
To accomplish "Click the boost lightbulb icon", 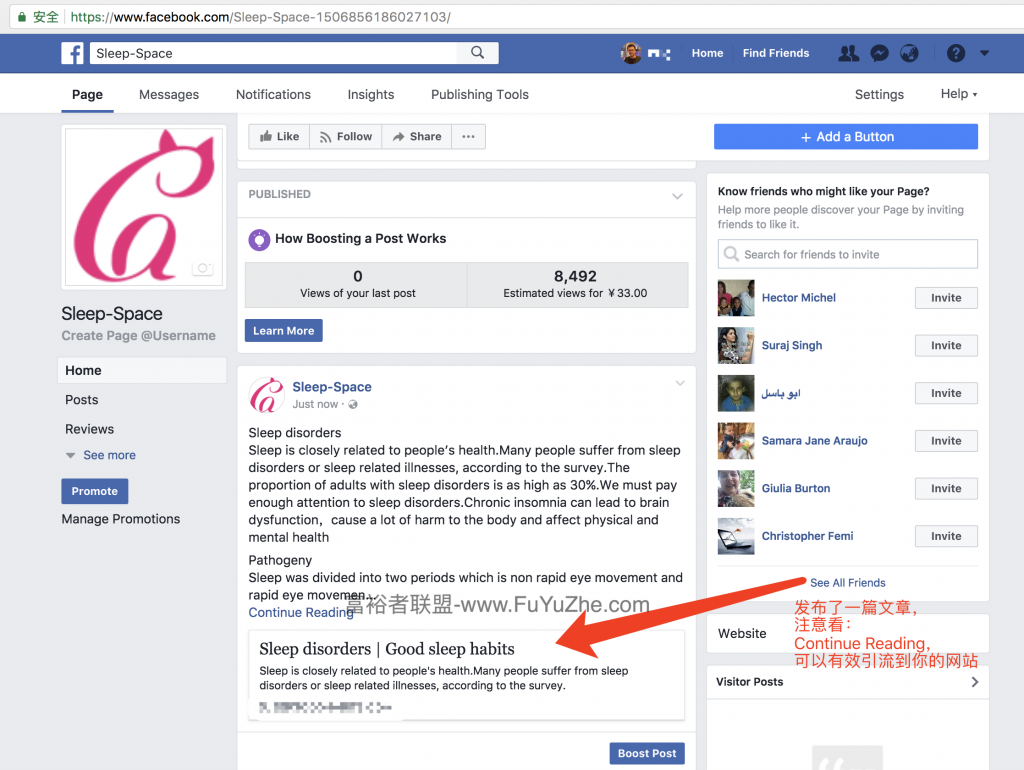I will [259, 240].
